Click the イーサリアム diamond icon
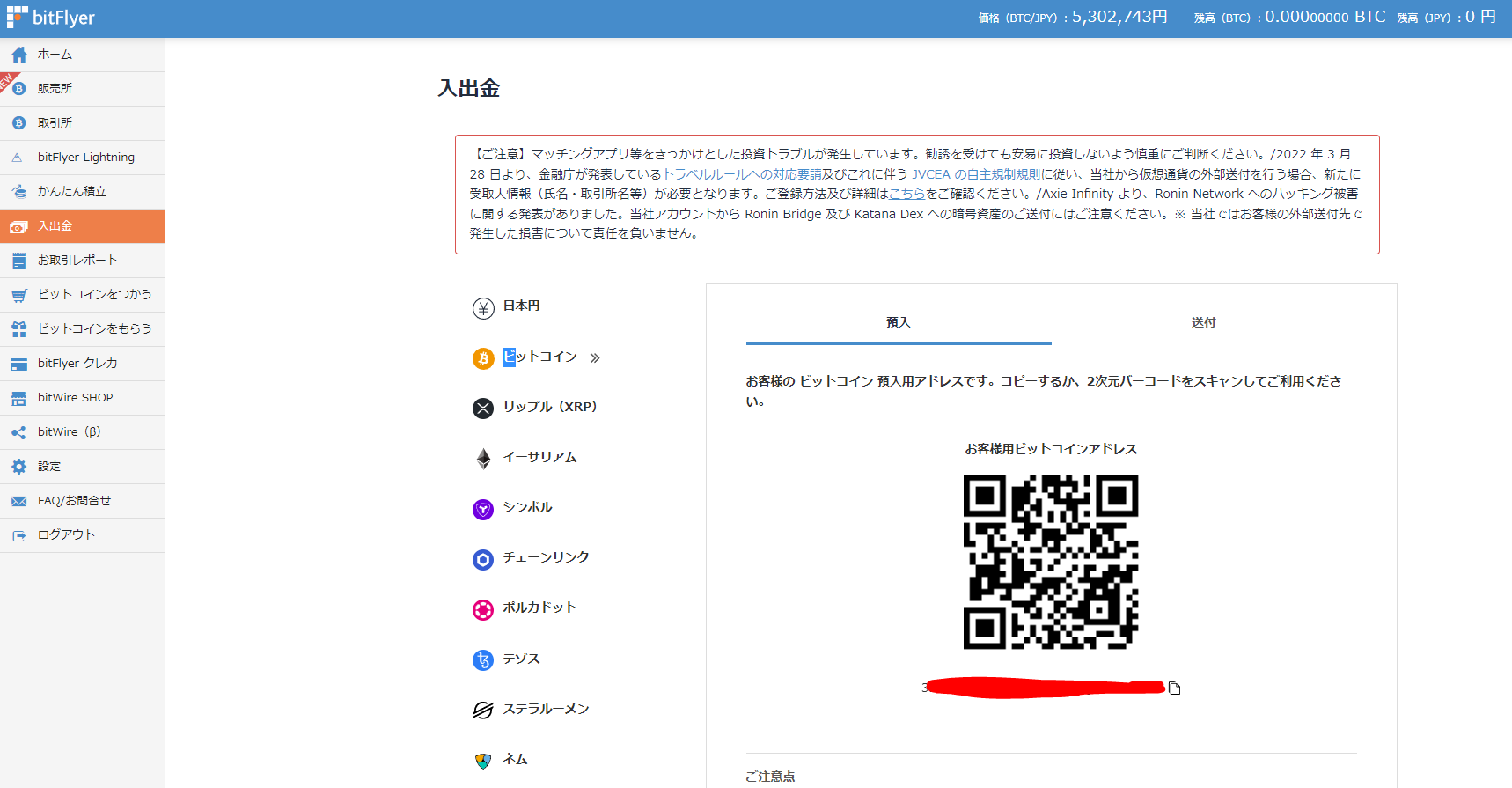 tap(483, 459)
